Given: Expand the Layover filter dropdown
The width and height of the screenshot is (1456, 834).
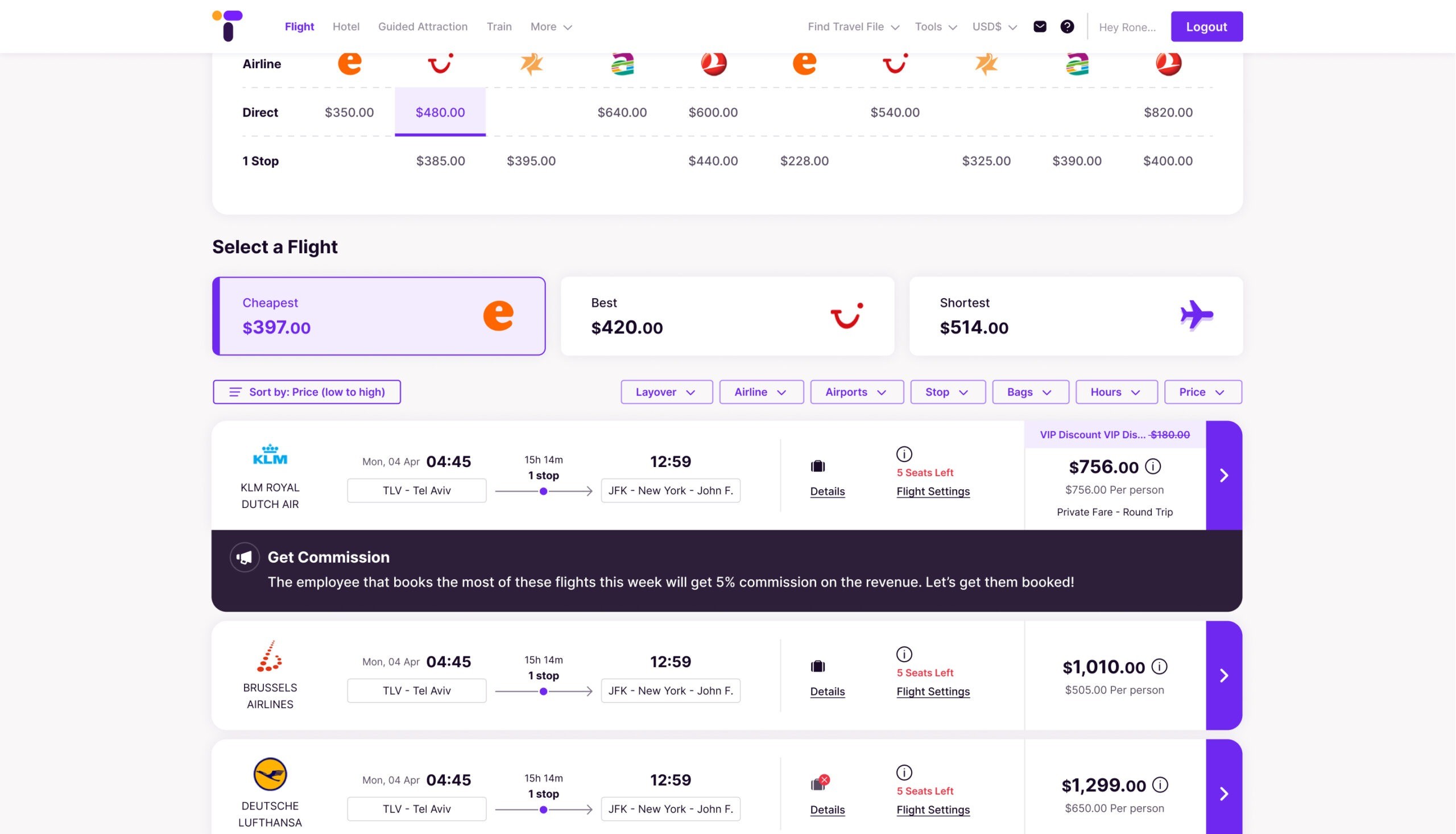Looking at the screenshot, I should pyautogui.click(x=666, y=393).
